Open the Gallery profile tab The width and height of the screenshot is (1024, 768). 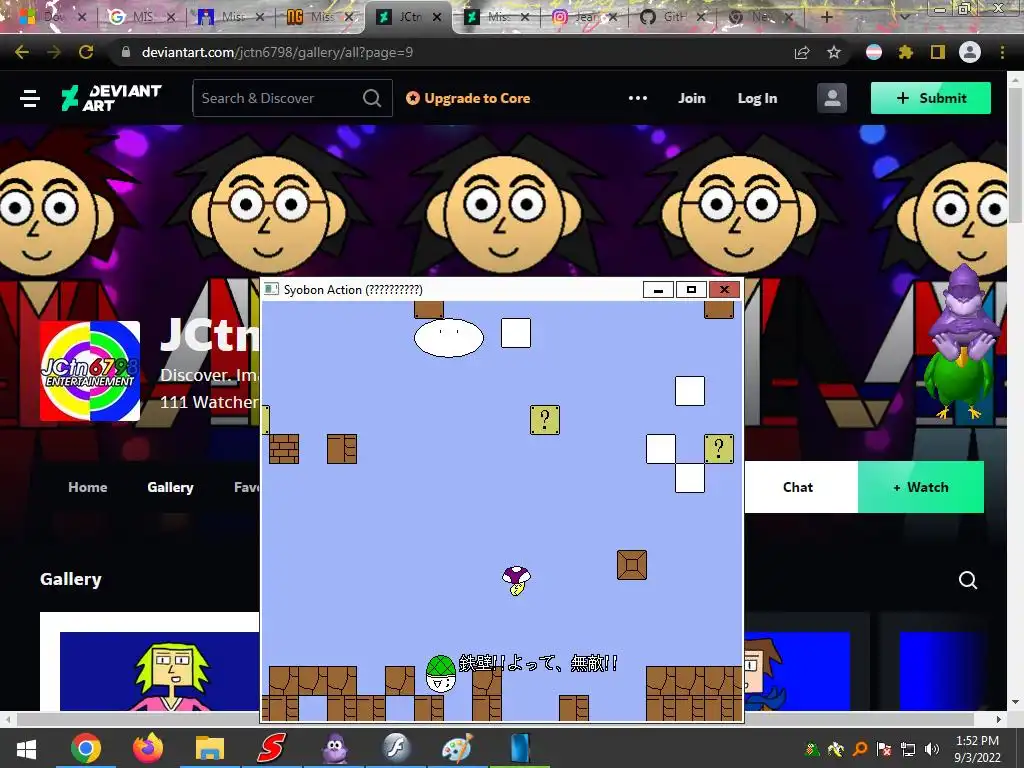pyautogui.click(x=170, y=487)
